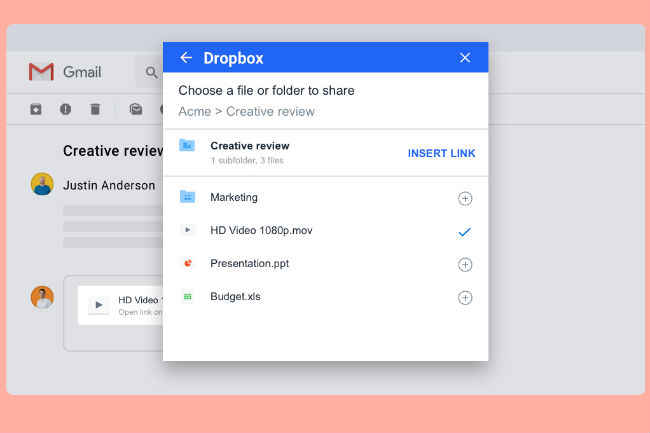650x433 pixels.
Task: Click the Creative review folder title
Action: [x=250, y=146]
